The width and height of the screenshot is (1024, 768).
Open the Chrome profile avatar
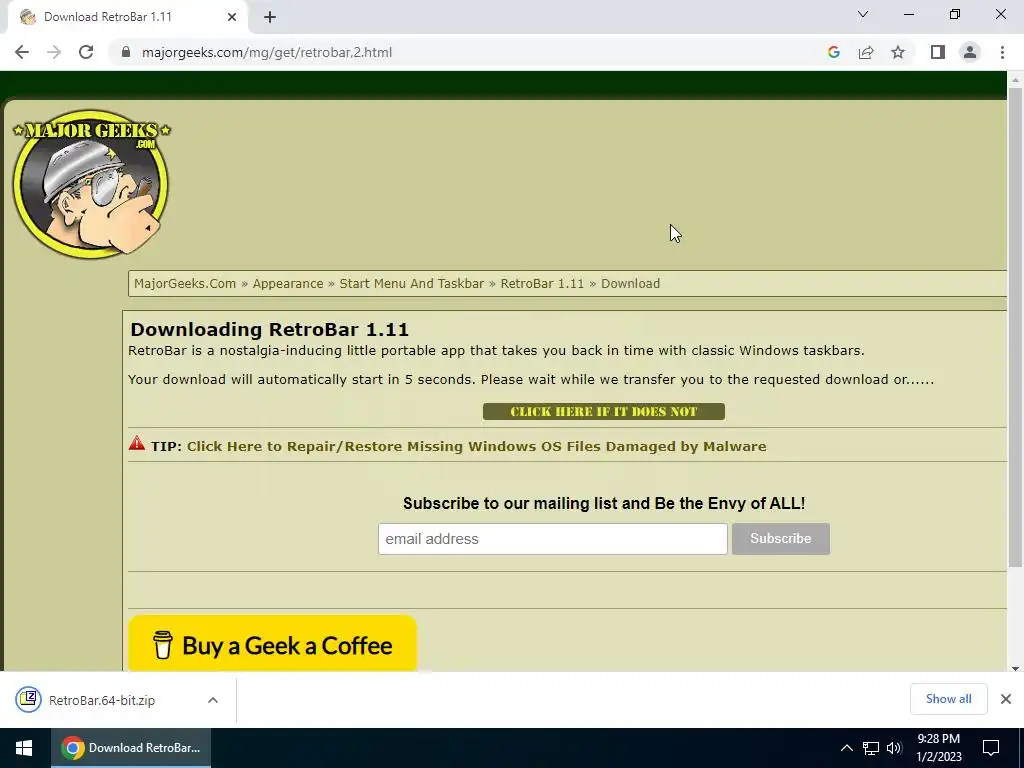click(x=970, y=52)
